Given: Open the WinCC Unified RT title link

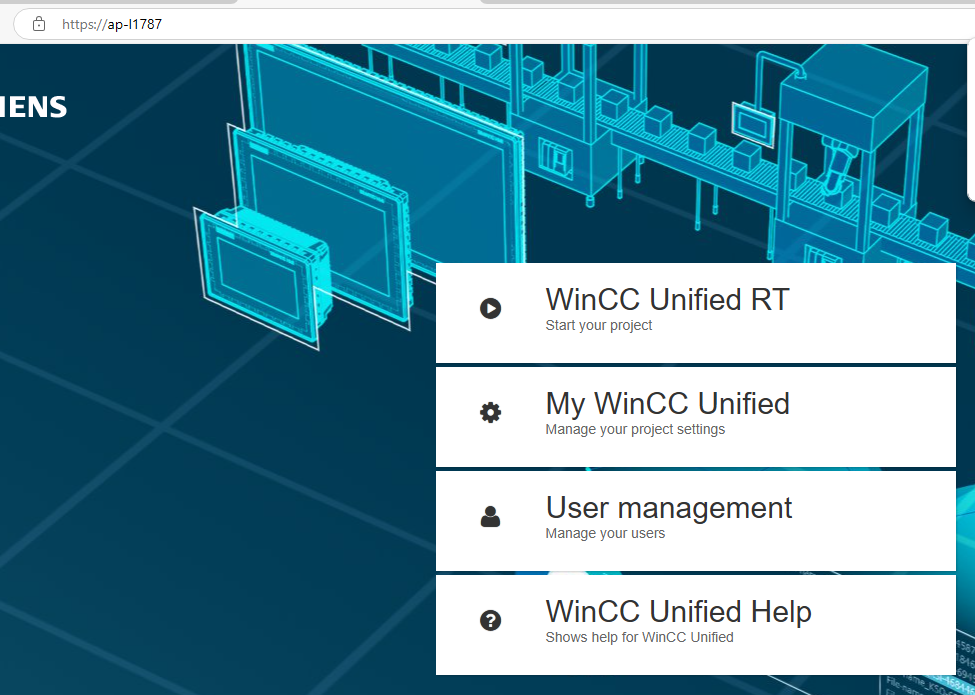Looking at the screenshot, I should [667, 300].
